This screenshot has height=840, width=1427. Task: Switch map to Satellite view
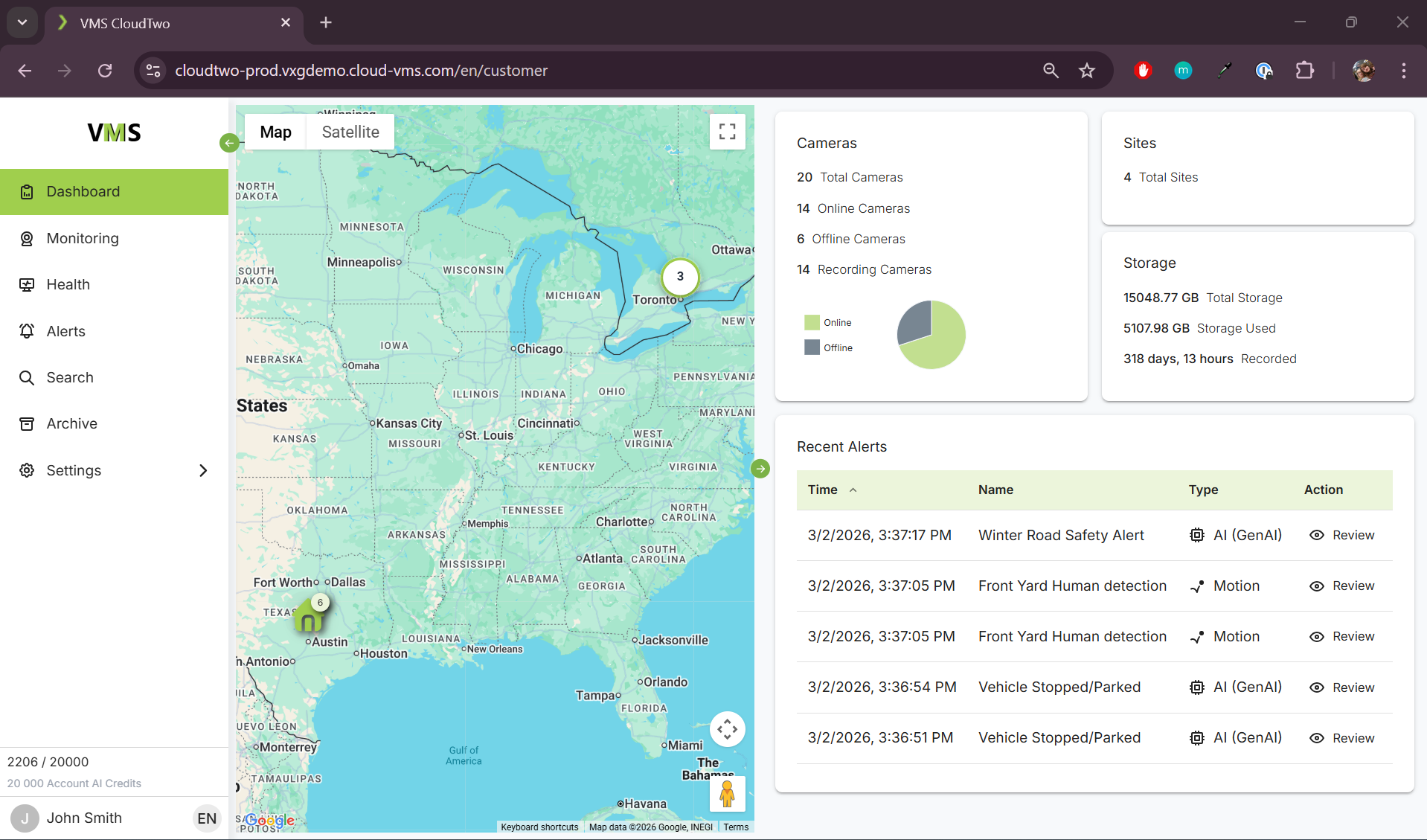tap(350, 132)
